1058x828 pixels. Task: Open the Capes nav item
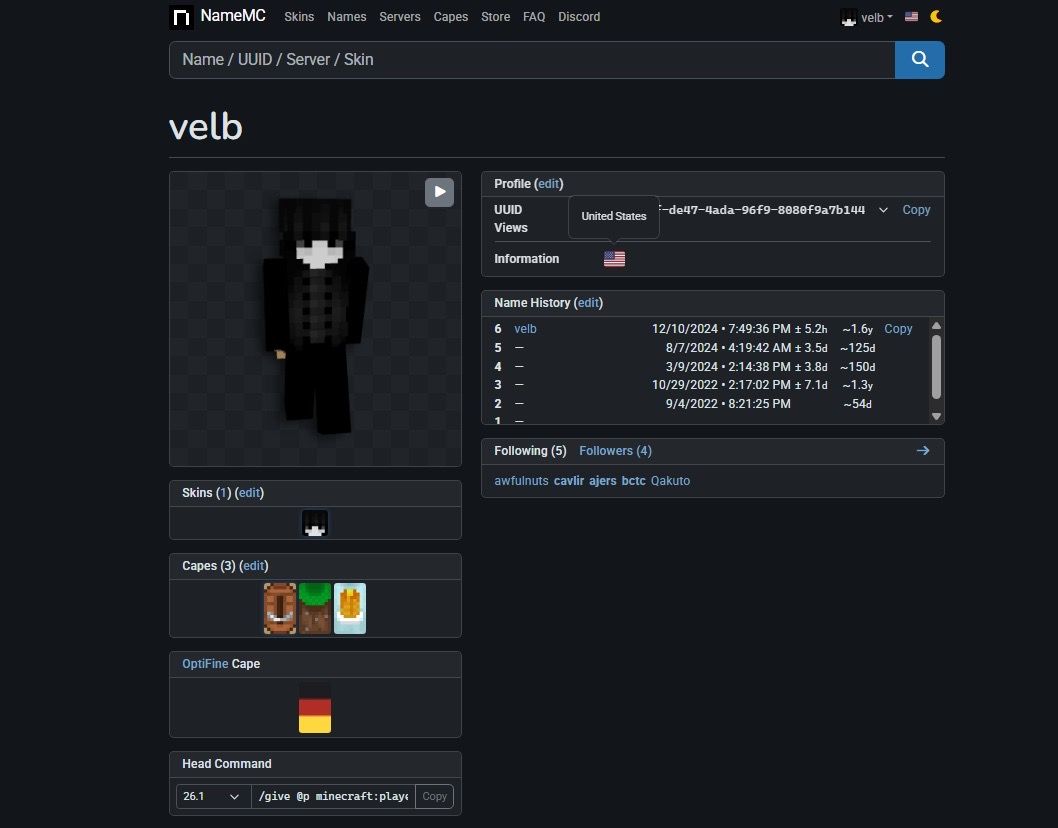451,17
